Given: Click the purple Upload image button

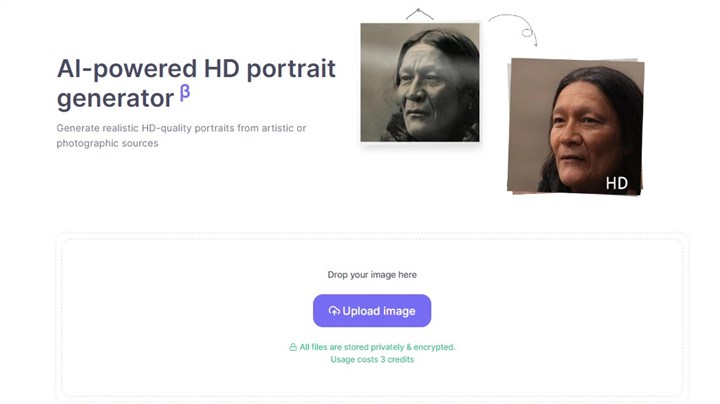Looking at the screenshot, I should [371, 311].
